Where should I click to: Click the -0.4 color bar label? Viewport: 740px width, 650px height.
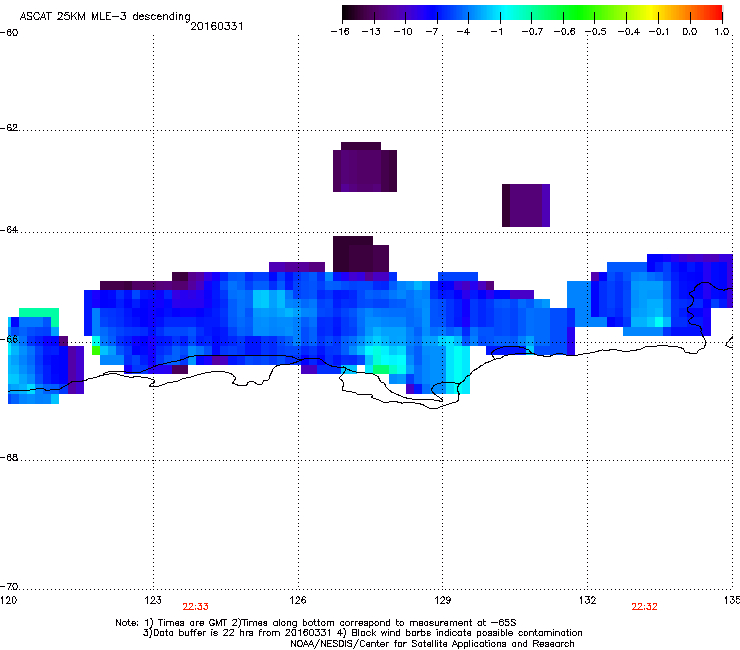628,32
